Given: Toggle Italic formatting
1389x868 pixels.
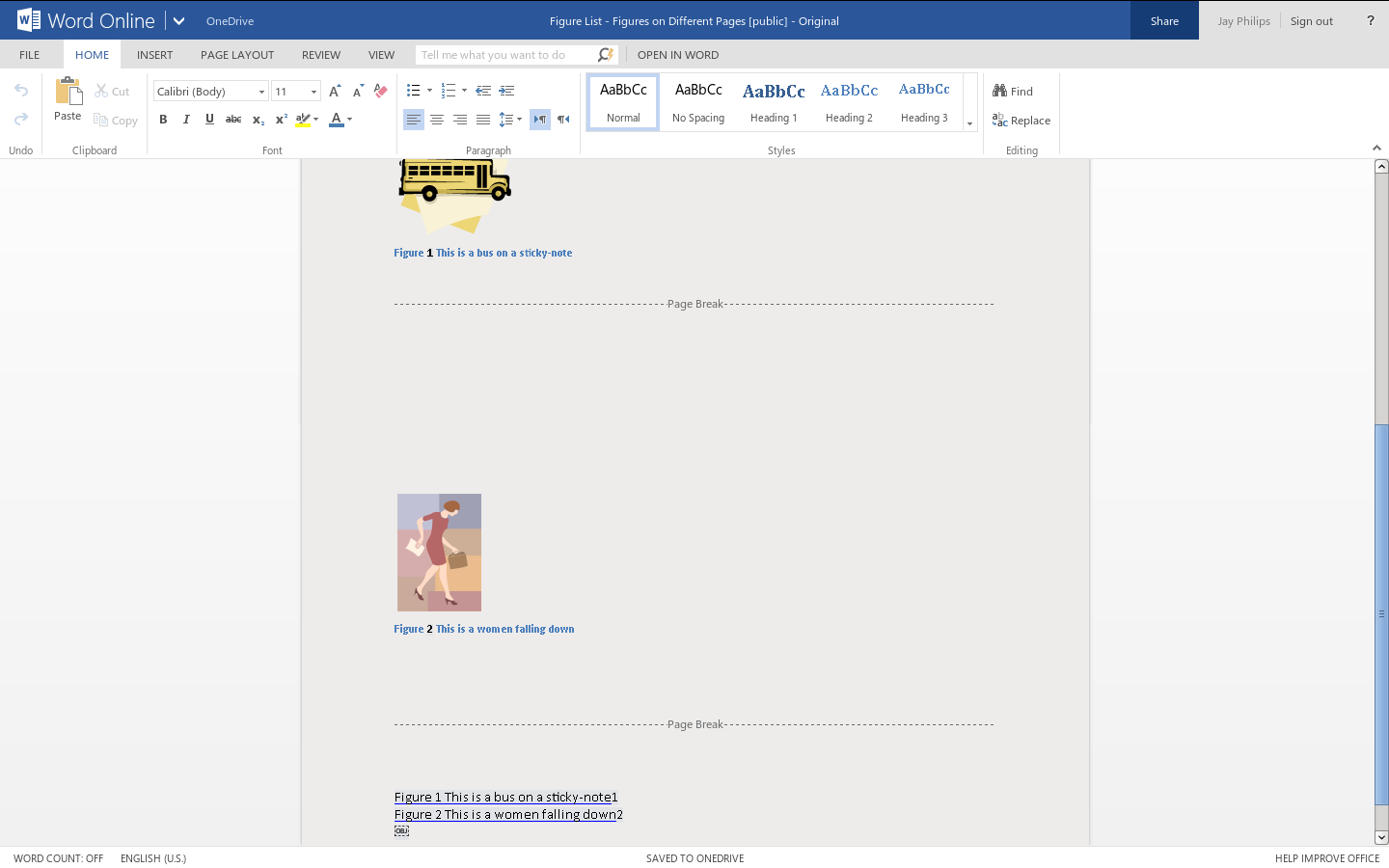Looking at the screenshot, I should click(186, 120).
